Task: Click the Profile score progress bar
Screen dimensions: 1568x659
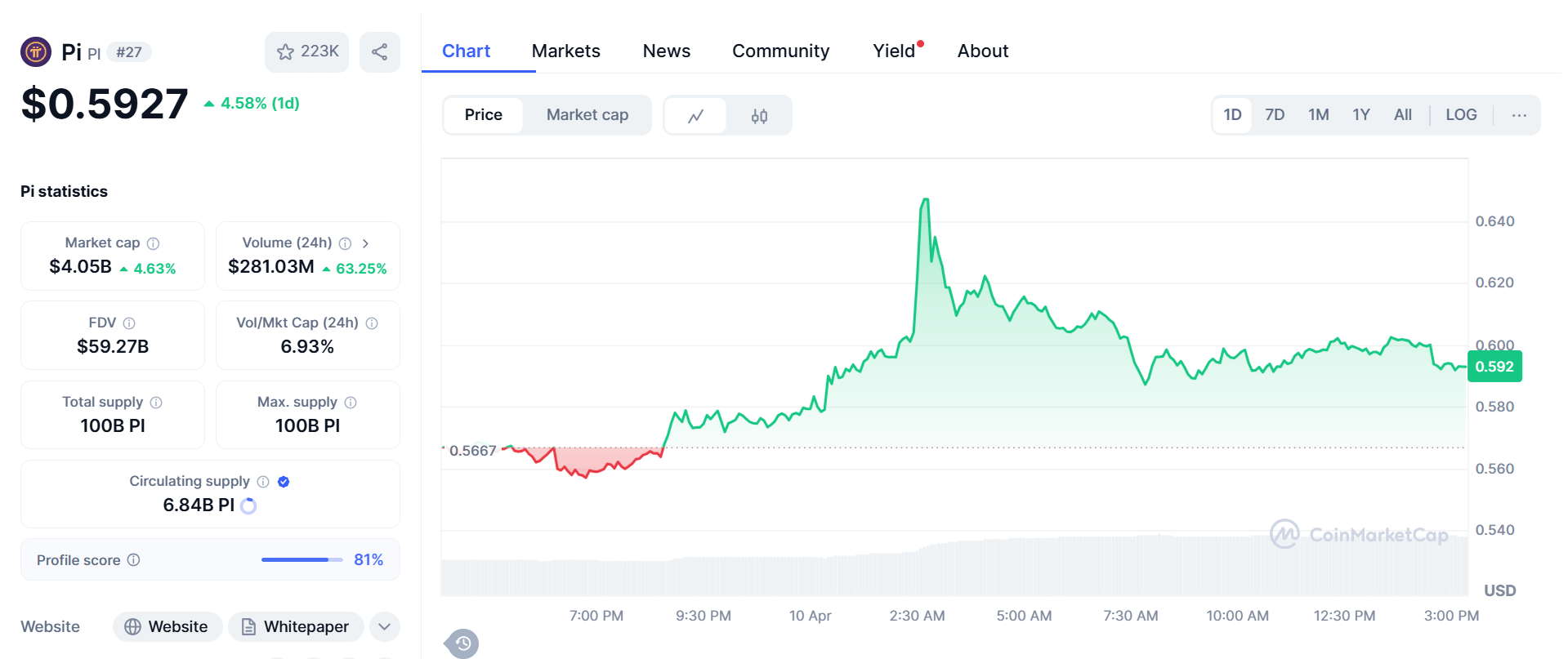Action: 302,560
